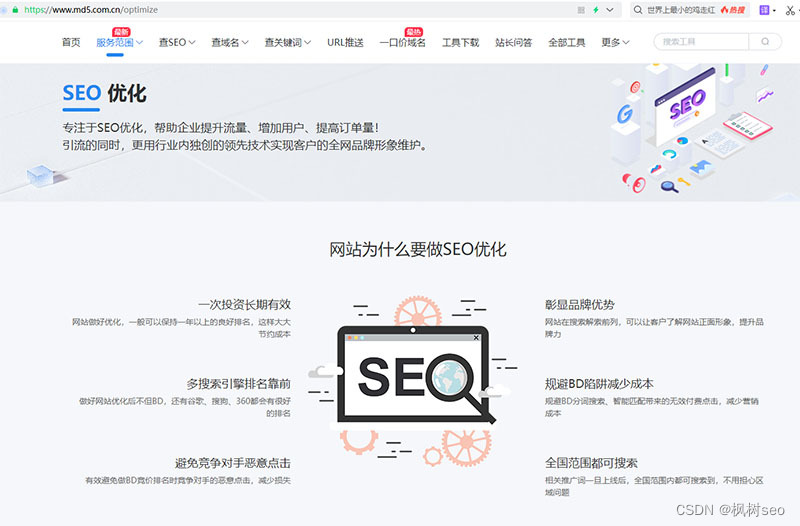Open the 一口价域名 menu item

pos(403,42)
